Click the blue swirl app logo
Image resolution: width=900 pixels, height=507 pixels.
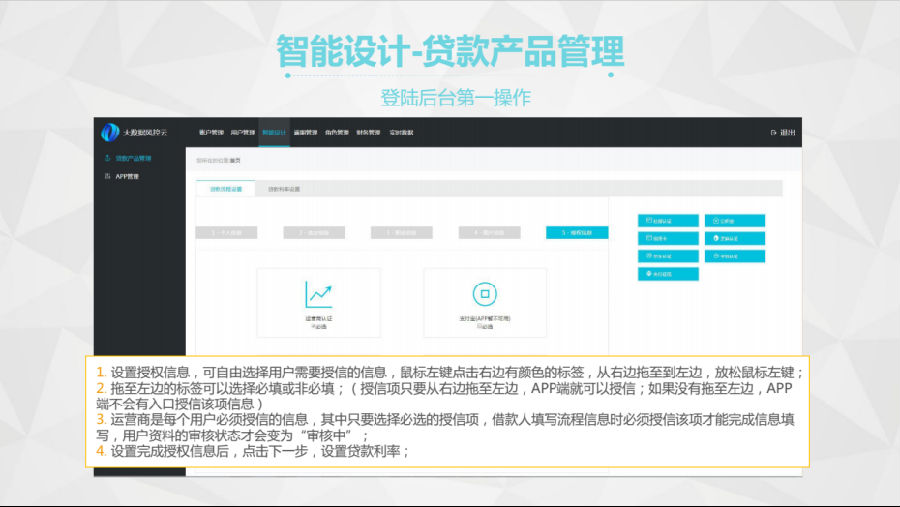click(x=111, y=132)
